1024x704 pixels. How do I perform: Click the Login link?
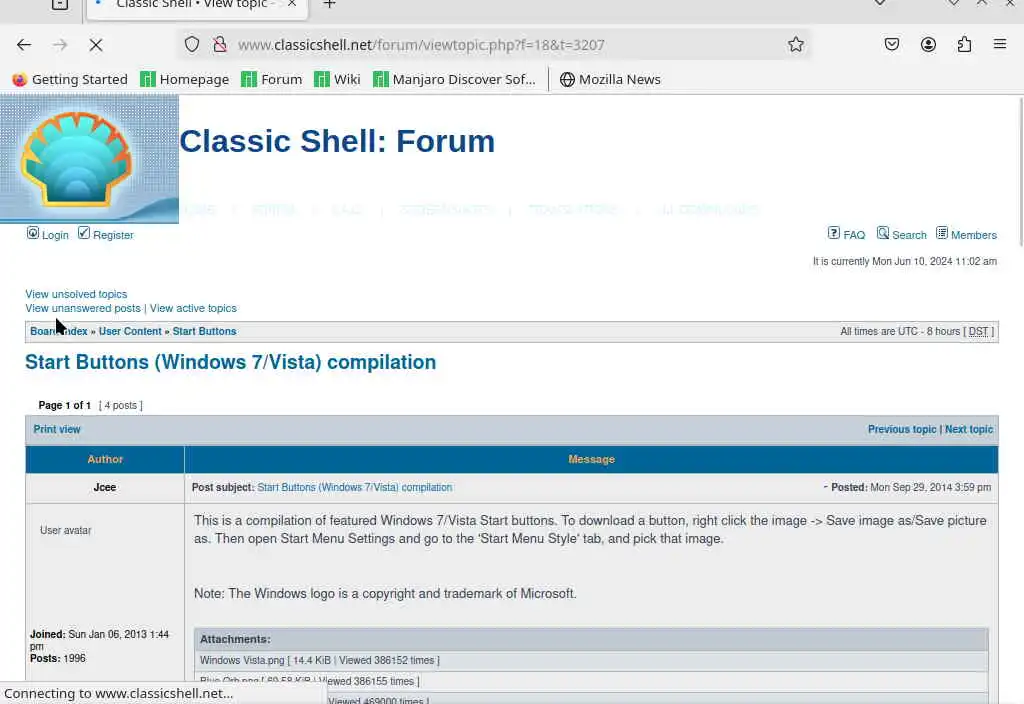(x=55, y=235)
